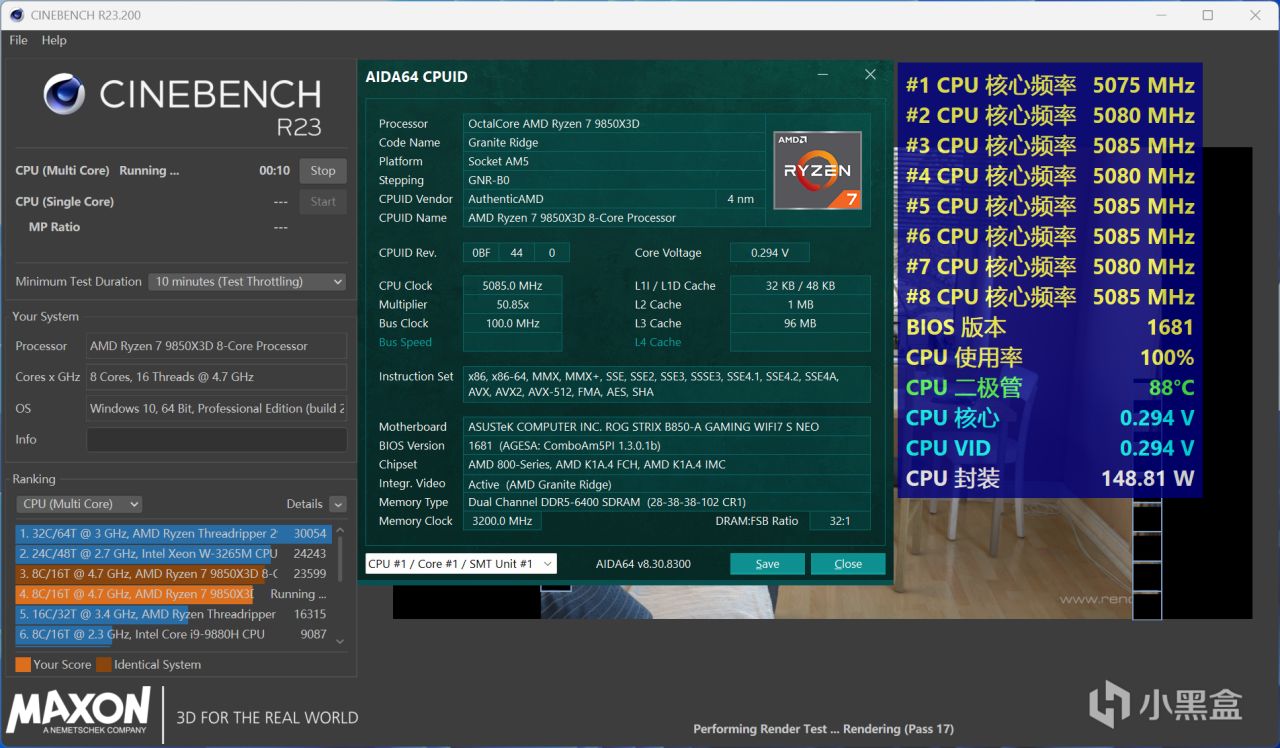The height and width of the screenshot is (748, 1280).
Task: Select the ranking entry marked Running
Action: [173, 594]
